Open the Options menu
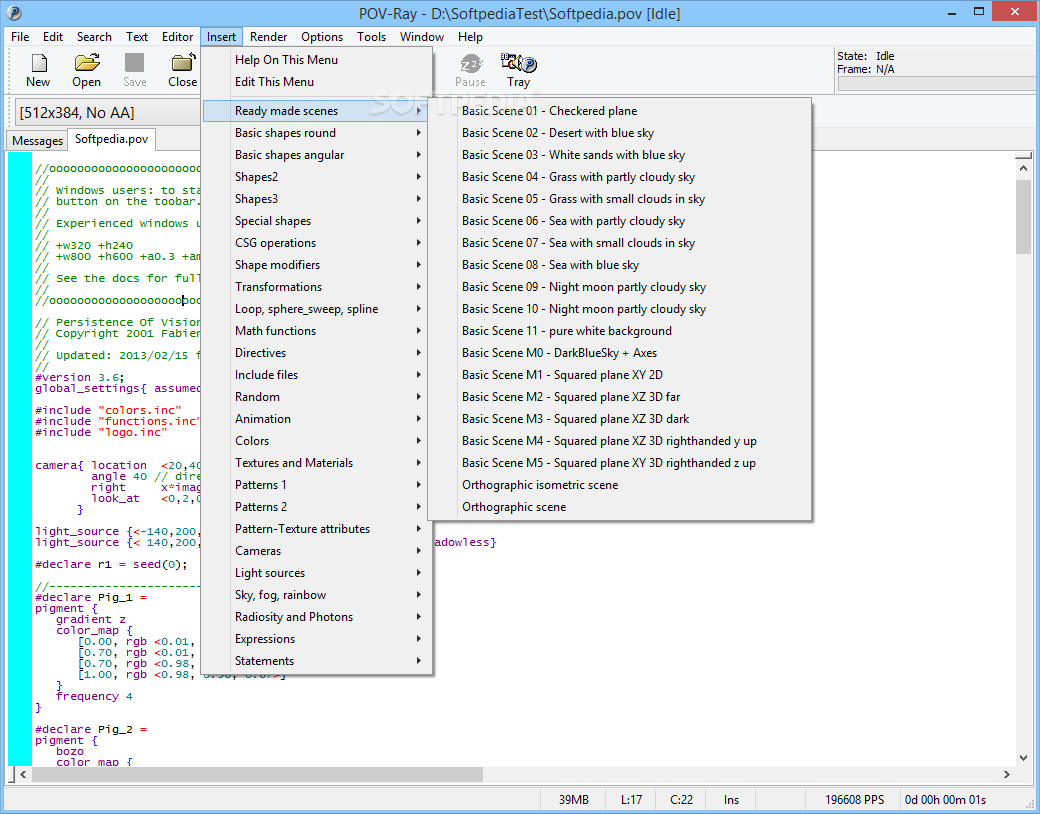1040x814 pixels. point(322,36)
